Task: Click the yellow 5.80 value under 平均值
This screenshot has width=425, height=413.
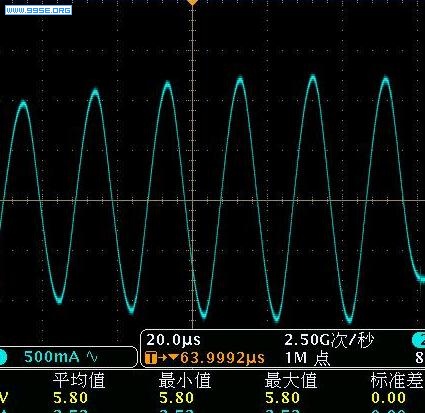Action: [x=70, y=398]
